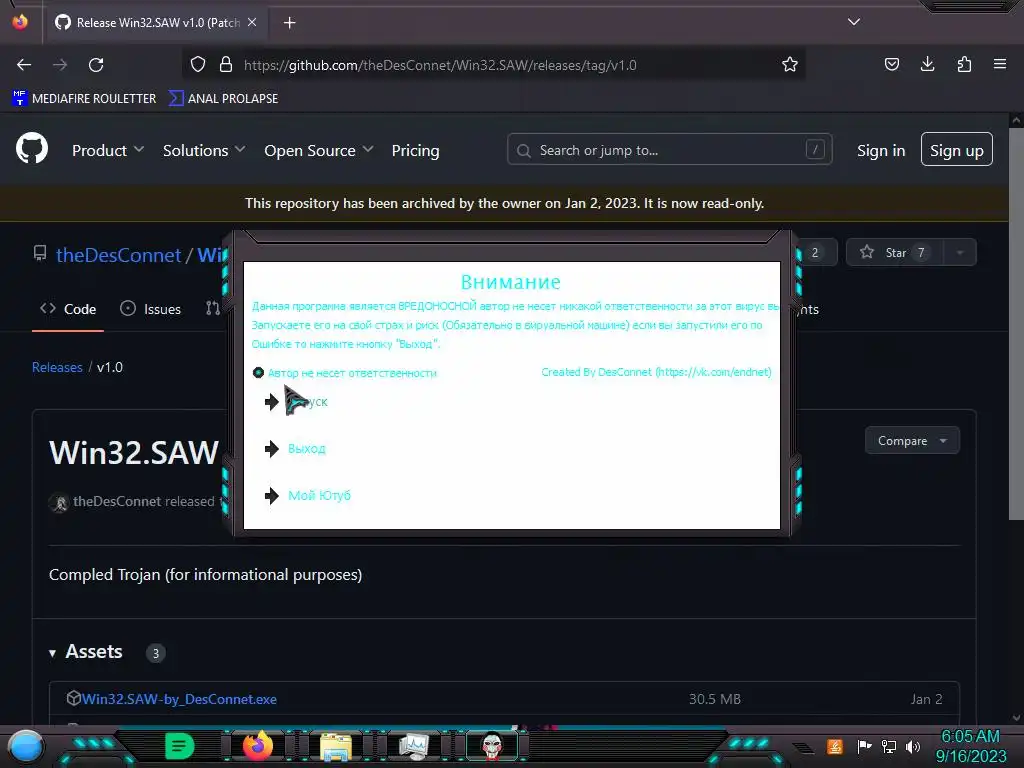Click the Мой Ютуб option in the dialog

coord(319,496)
